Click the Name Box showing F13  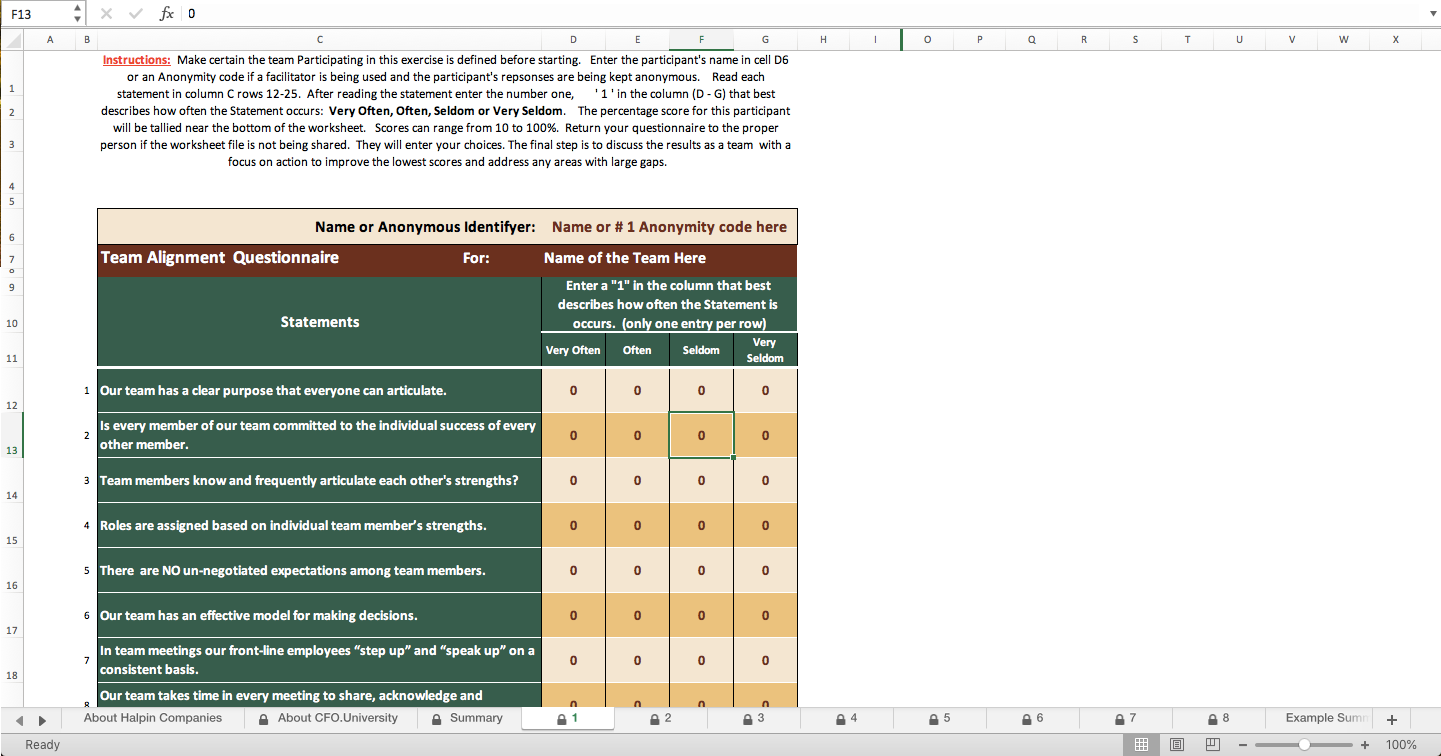tap(37, 14)
